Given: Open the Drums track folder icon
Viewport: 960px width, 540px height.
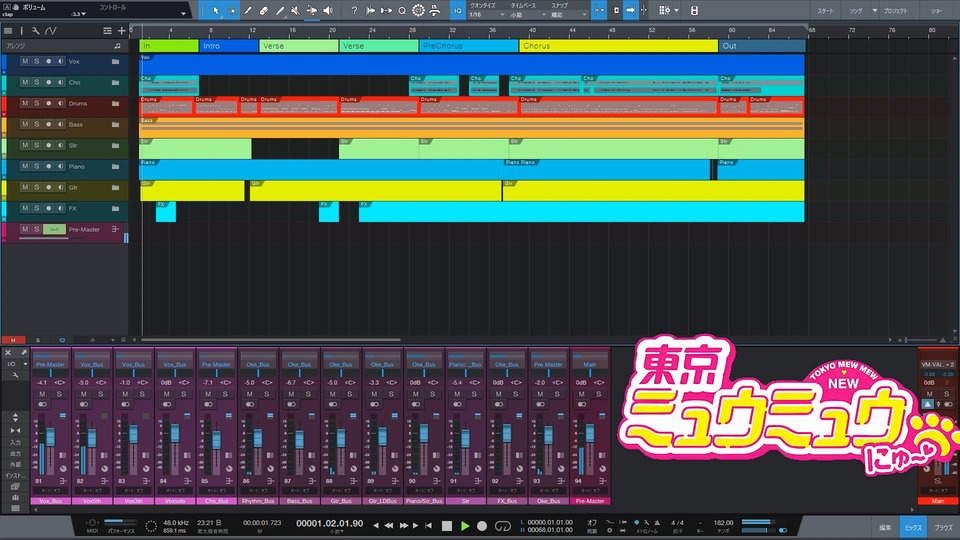Looking at the screenshot, I should click(x=115, y=103).
